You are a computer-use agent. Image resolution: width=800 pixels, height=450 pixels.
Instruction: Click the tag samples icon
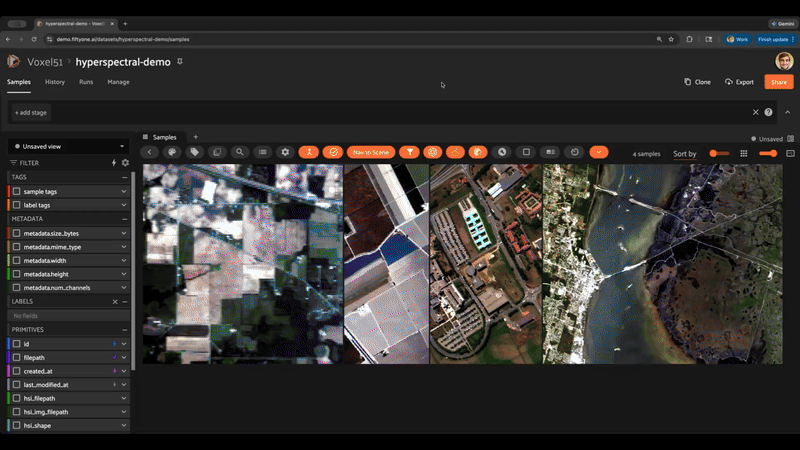click(x=194, y=152)
